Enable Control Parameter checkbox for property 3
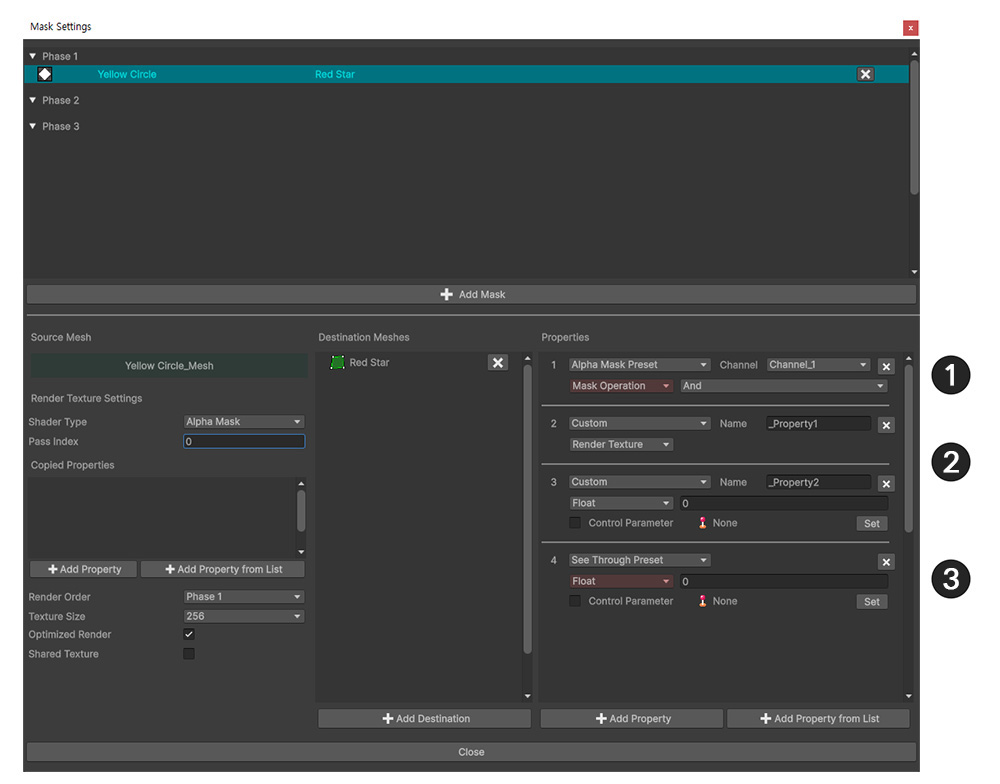 575,522
